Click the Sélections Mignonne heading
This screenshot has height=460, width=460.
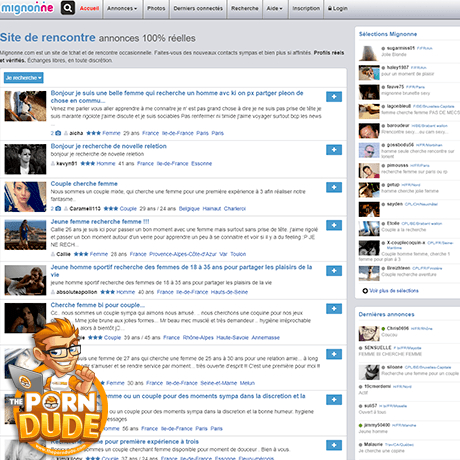[x=388, y=34]
